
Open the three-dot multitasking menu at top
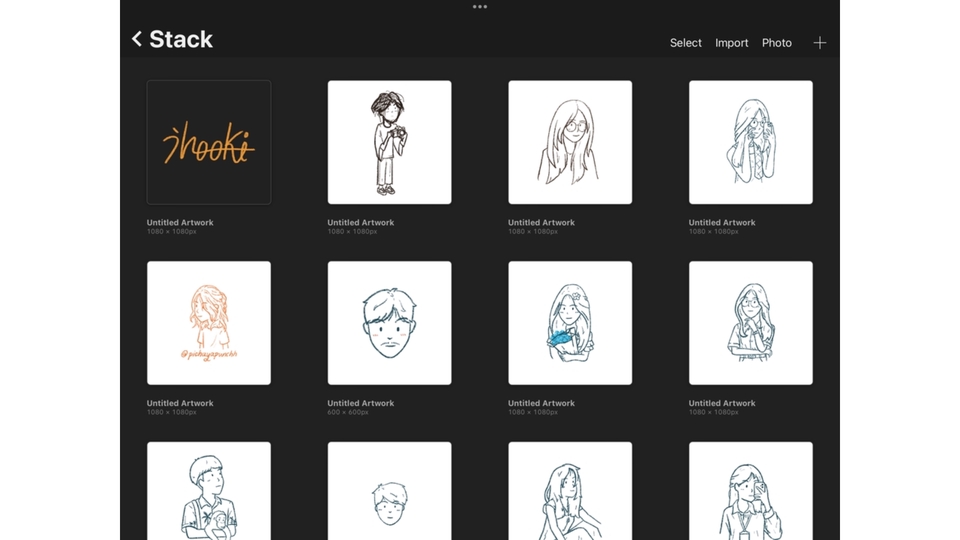click(x=480, y=7)
